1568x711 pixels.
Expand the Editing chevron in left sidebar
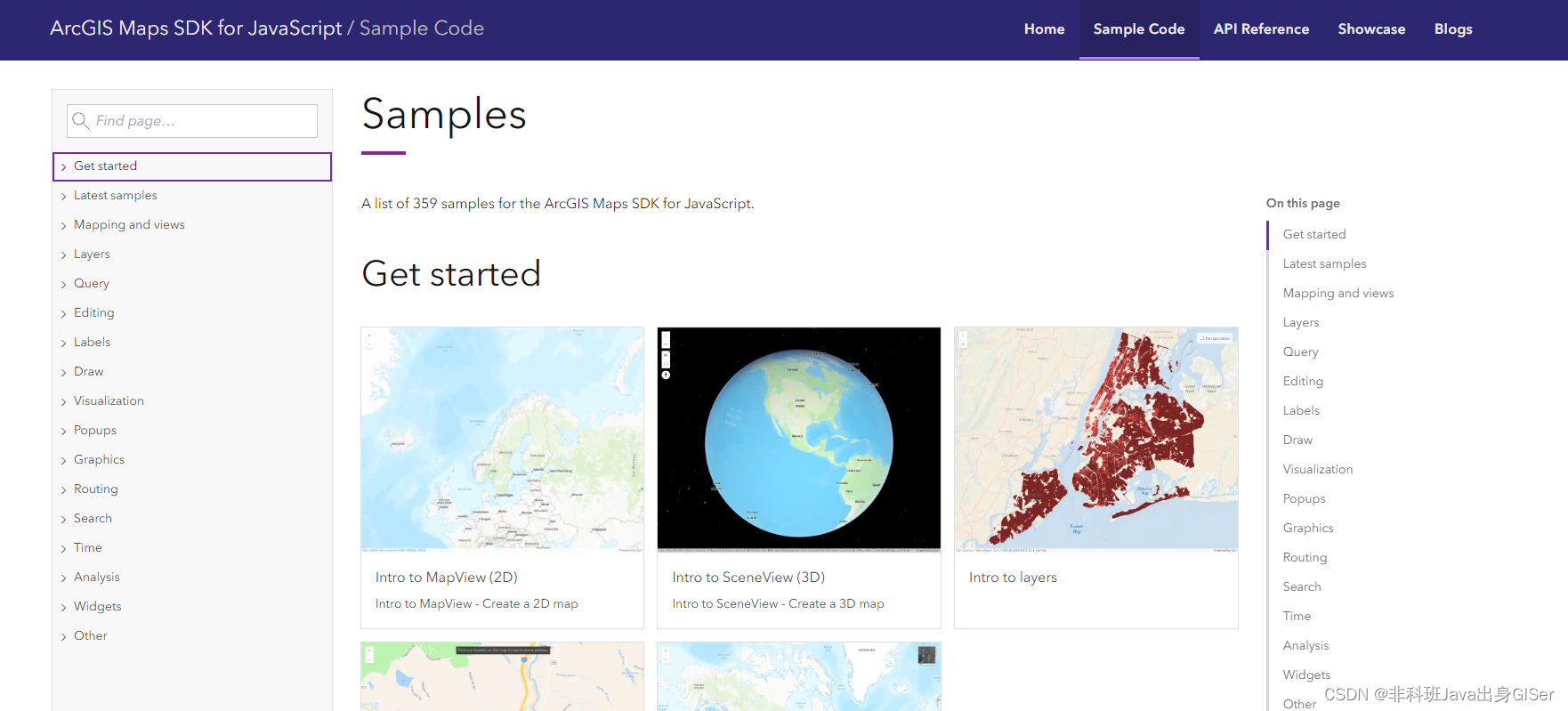pyautogui.click(x=63, y=313)
